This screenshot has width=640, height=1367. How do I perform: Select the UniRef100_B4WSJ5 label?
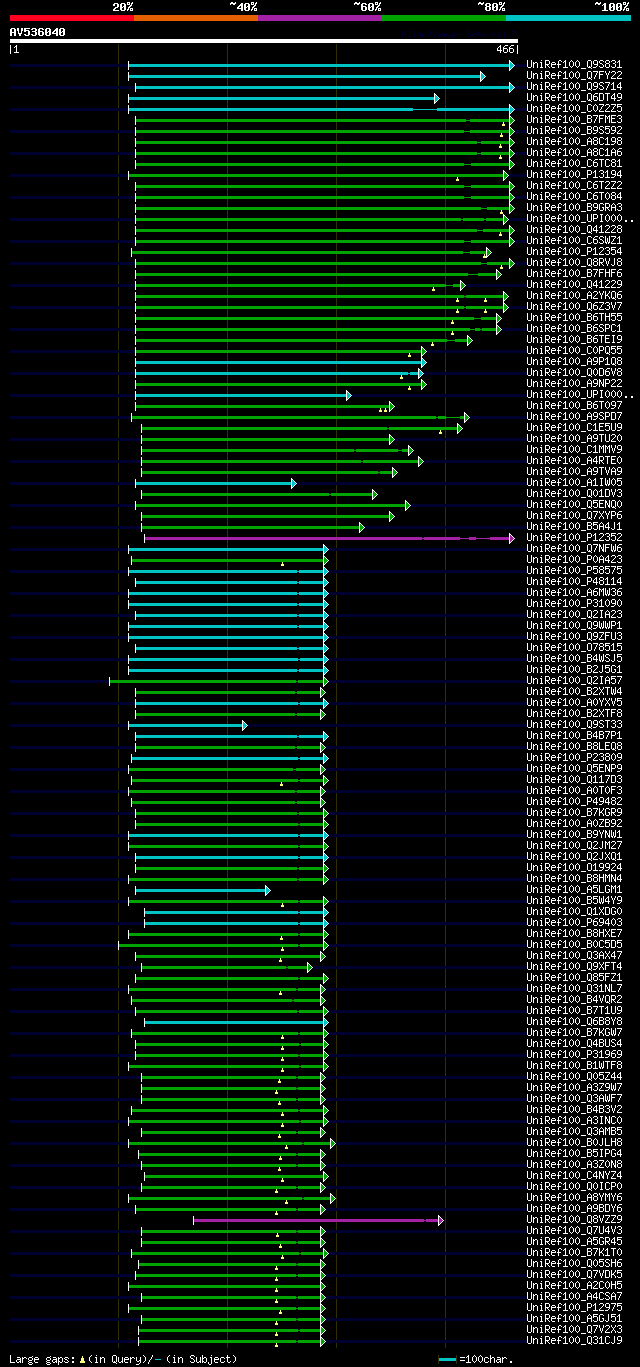[574, 658]
